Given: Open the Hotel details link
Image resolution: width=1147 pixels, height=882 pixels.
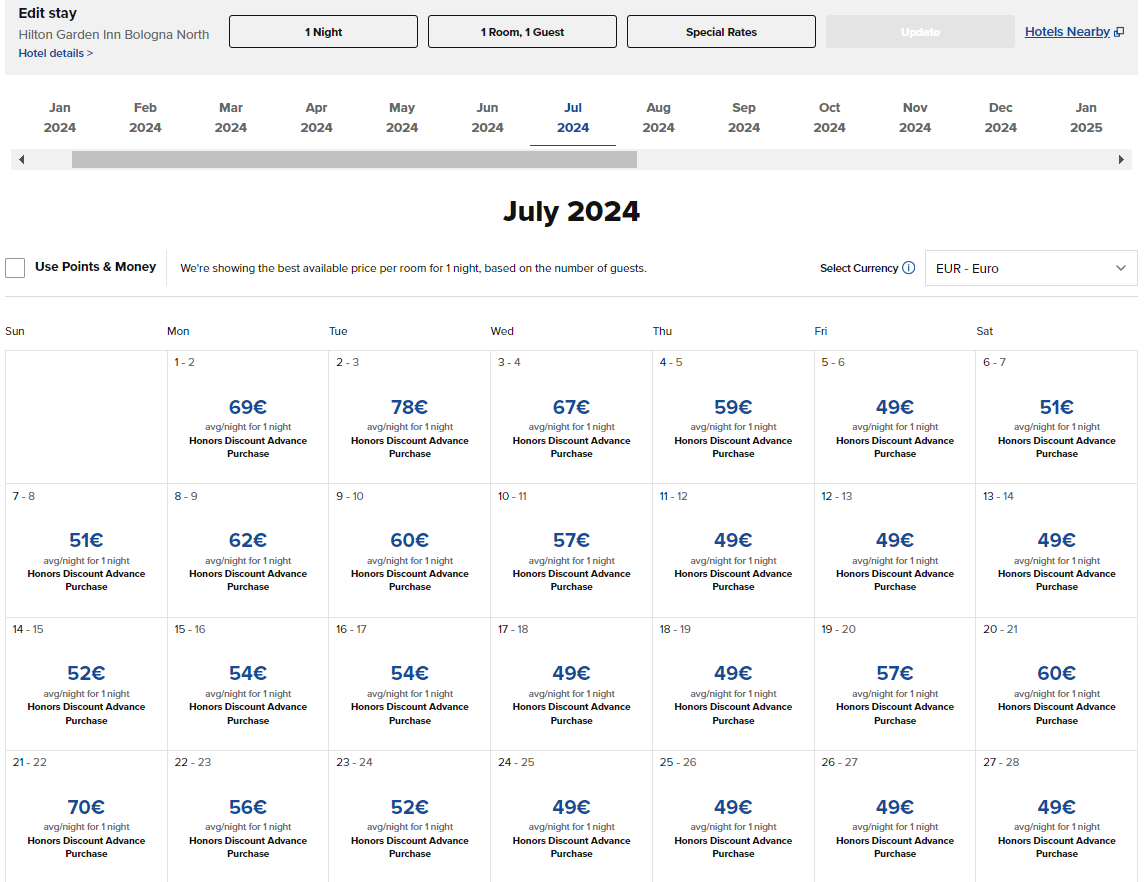Looking at the screenshot, I should point(56,53).
